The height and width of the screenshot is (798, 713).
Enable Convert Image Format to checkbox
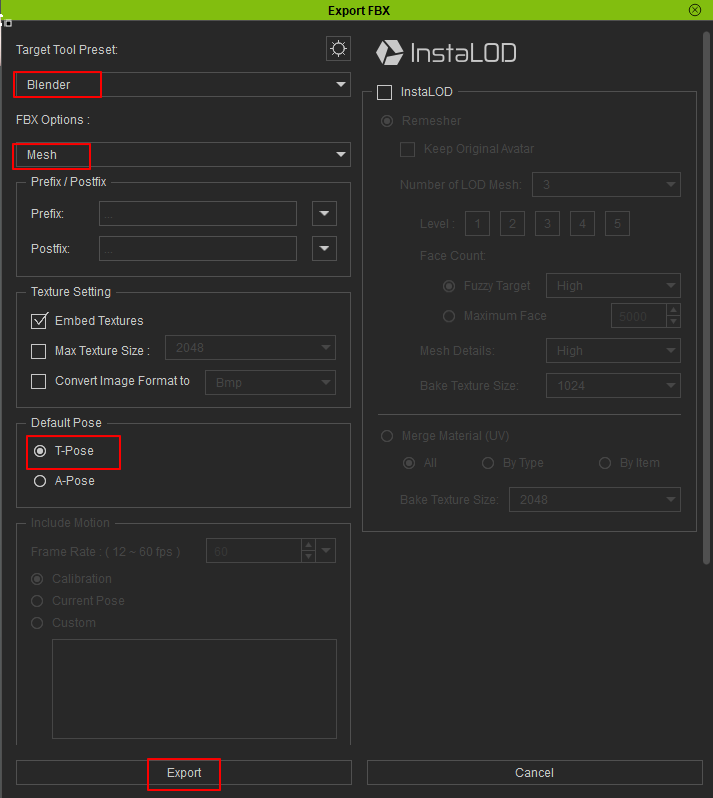click(39, 381)
